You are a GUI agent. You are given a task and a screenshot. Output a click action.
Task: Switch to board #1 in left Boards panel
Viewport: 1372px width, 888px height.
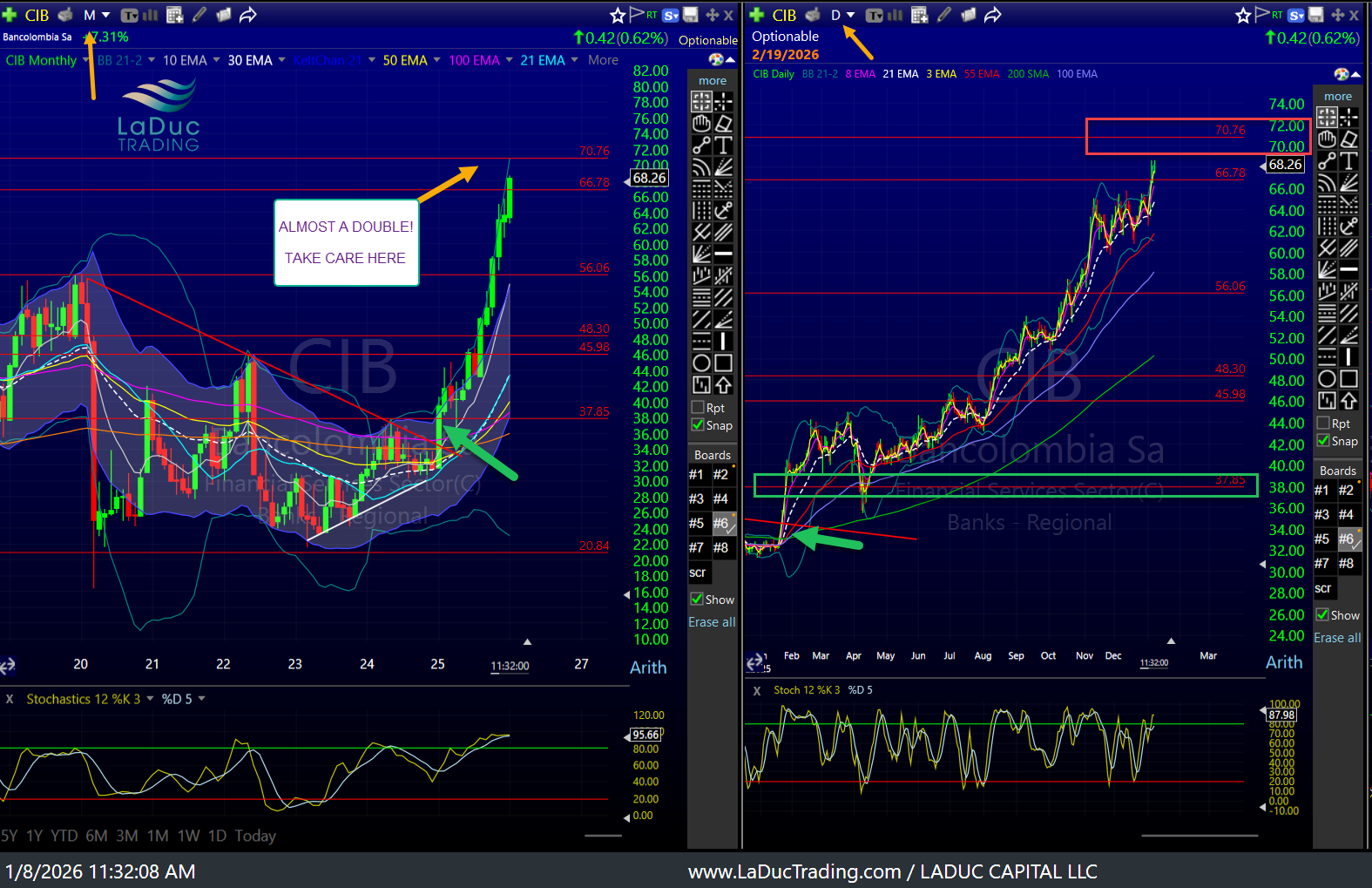click(696, 474)
